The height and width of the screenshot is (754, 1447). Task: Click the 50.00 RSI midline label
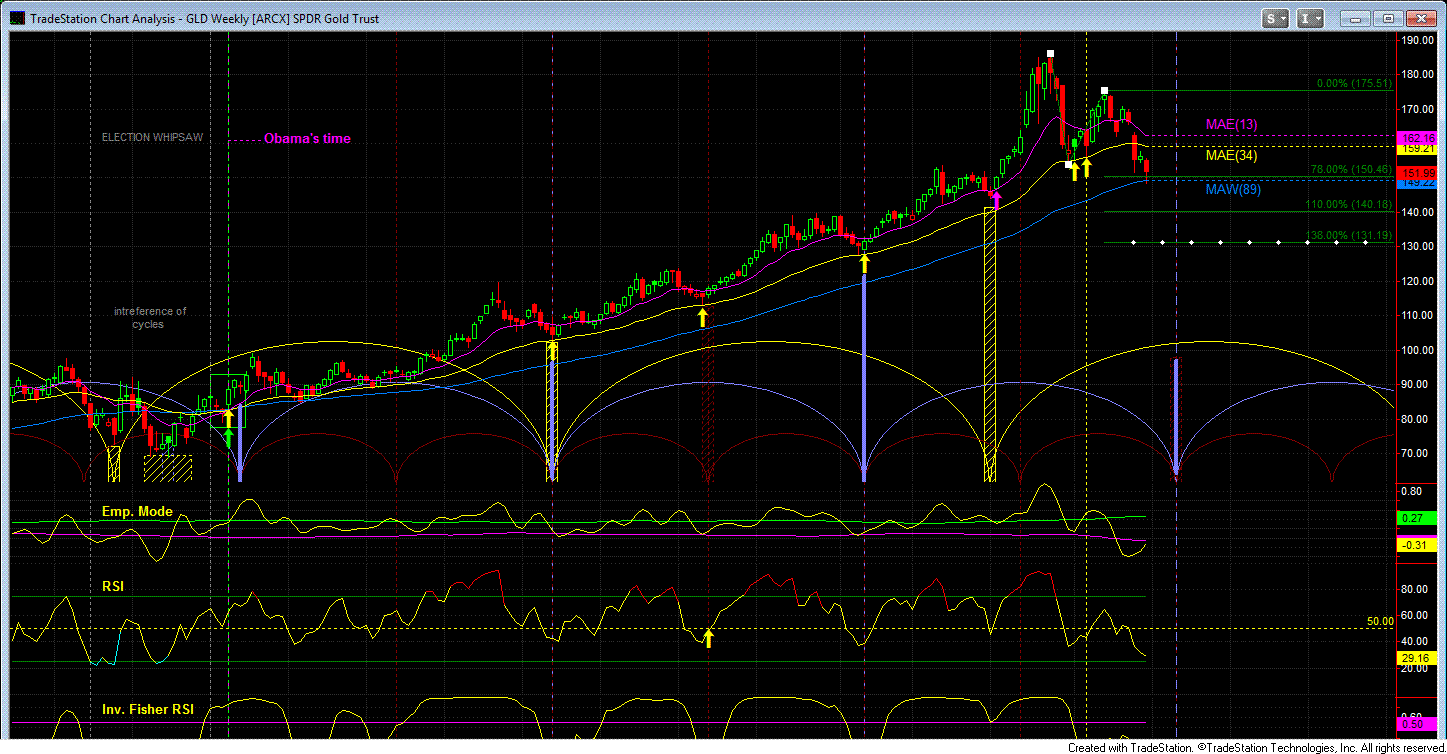click(x=1380, y=621)
